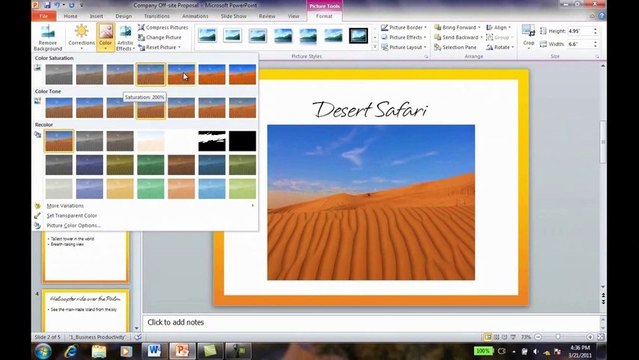Switch to the Design tab
Screen dimensions: 639x360
[x=123, y=16]
